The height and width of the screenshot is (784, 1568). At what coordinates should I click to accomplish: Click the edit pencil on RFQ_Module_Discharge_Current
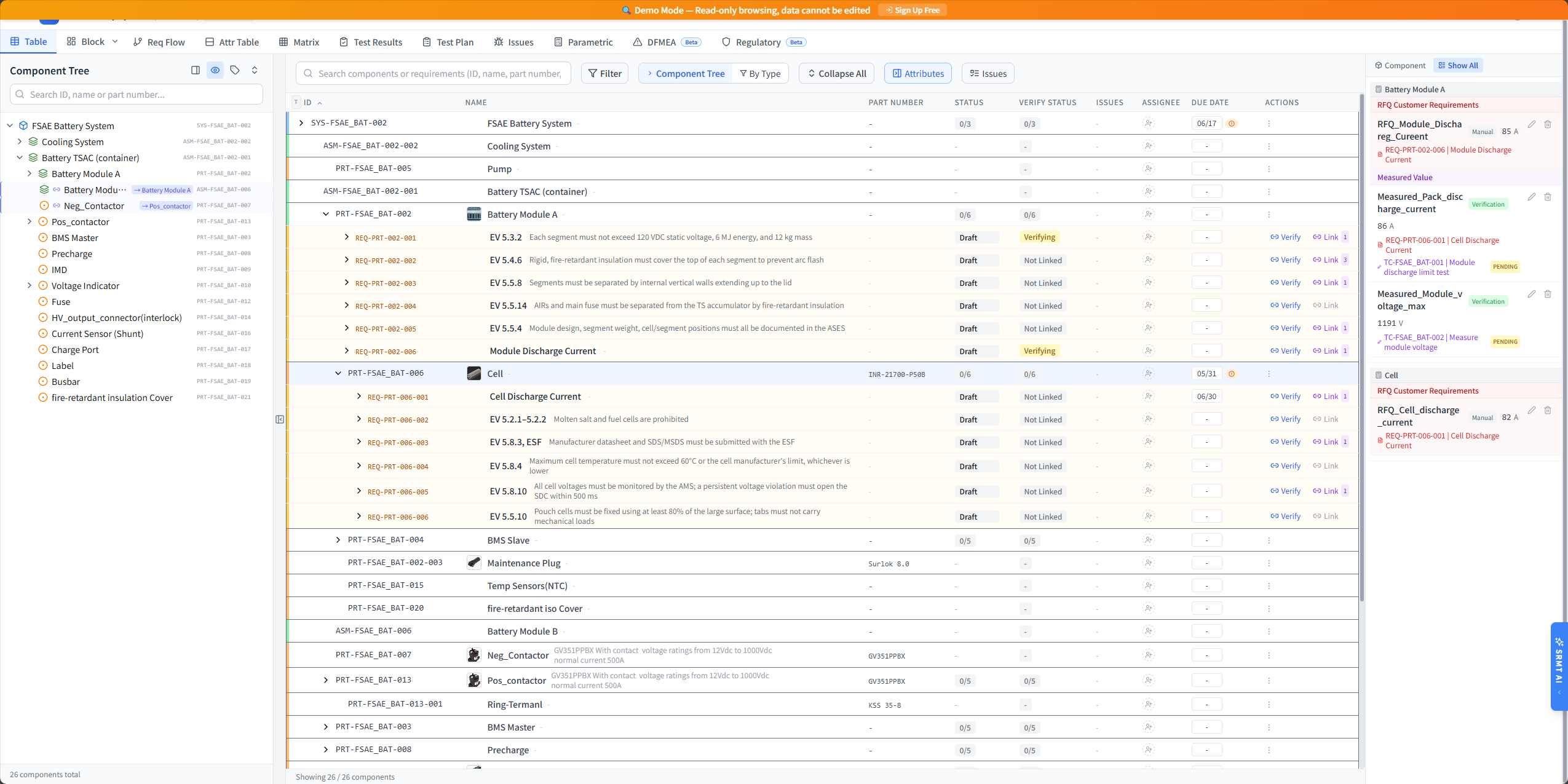coord(1532,124)
